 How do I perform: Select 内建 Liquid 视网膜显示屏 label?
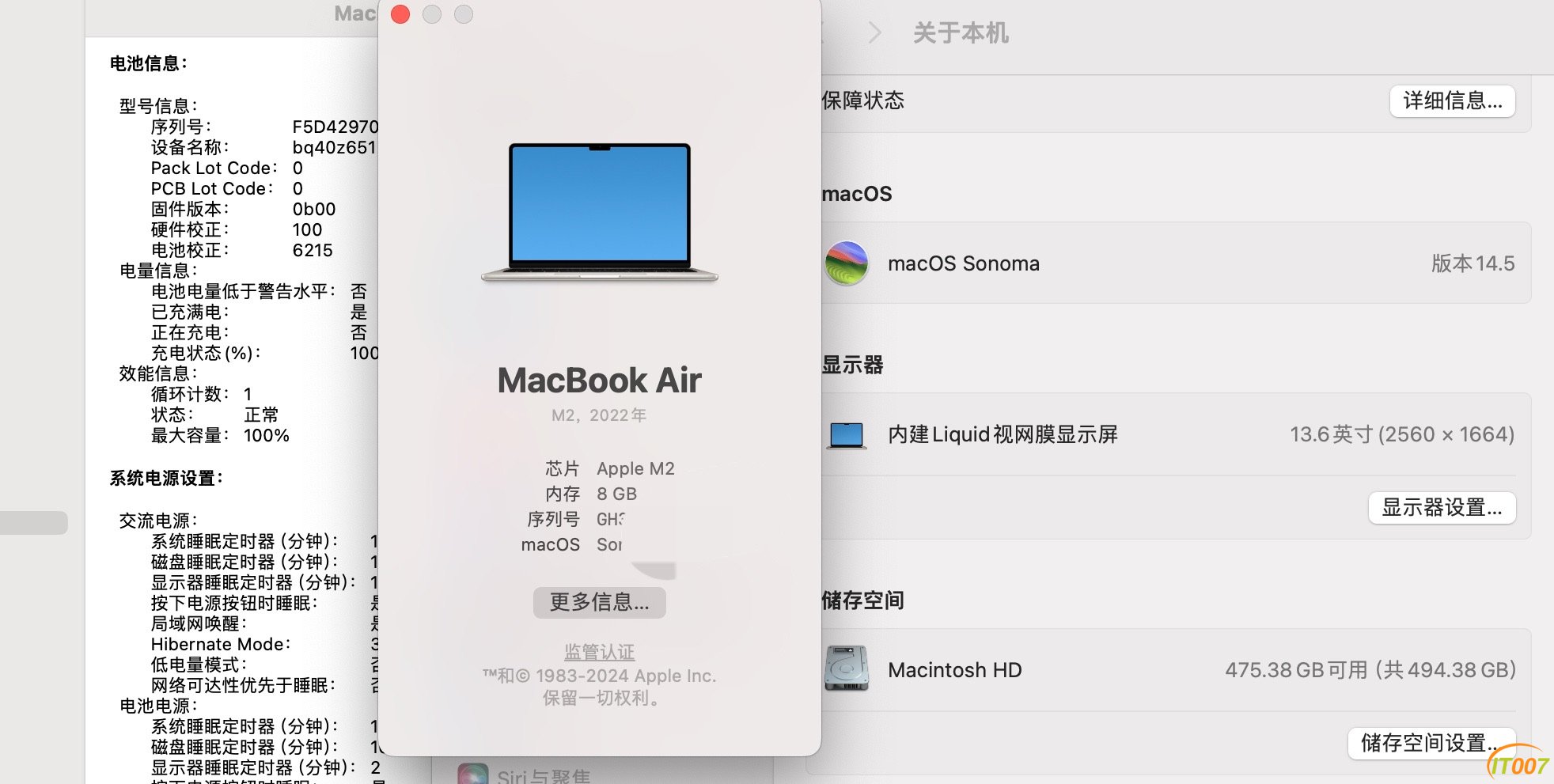1003,434
